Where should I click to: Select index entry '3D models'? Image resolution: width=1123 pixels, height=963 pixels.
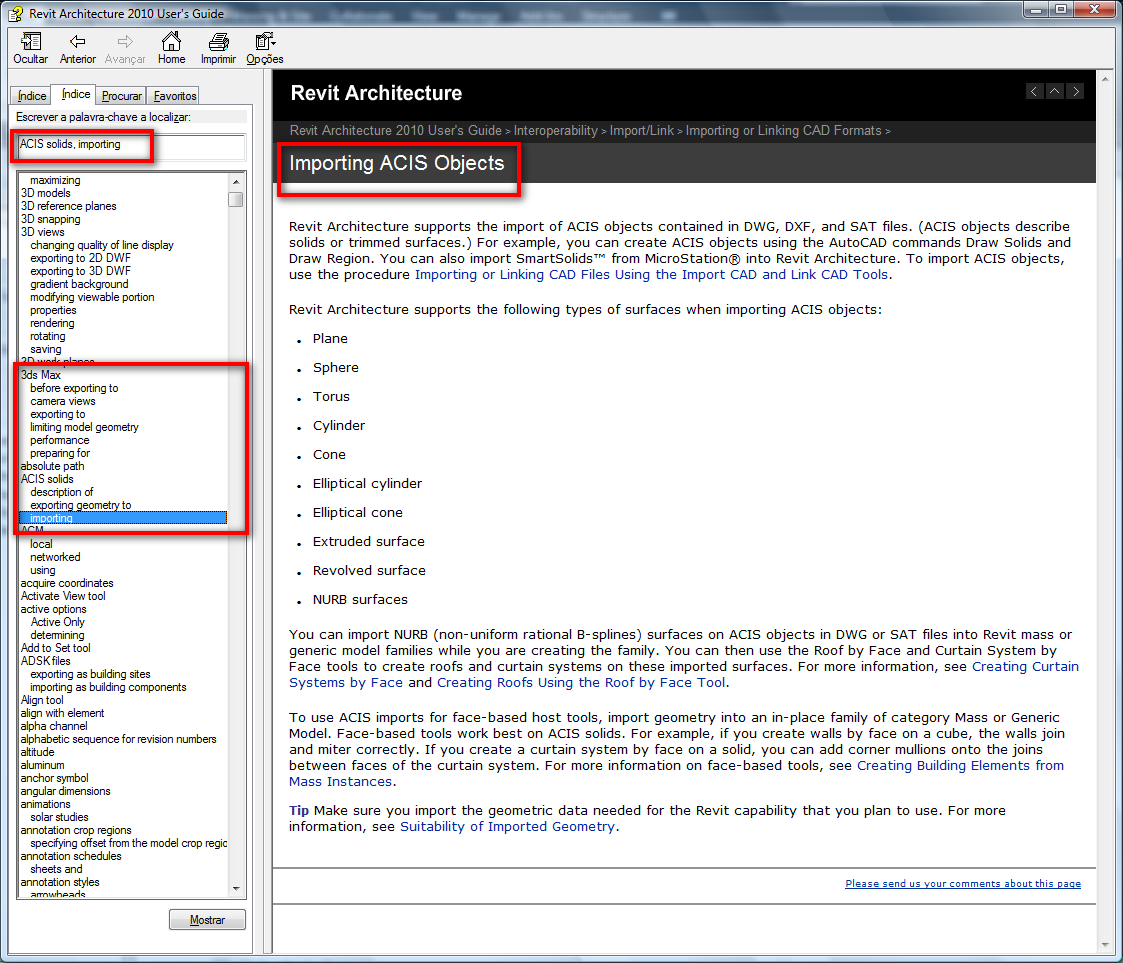[x=46, y=193]
